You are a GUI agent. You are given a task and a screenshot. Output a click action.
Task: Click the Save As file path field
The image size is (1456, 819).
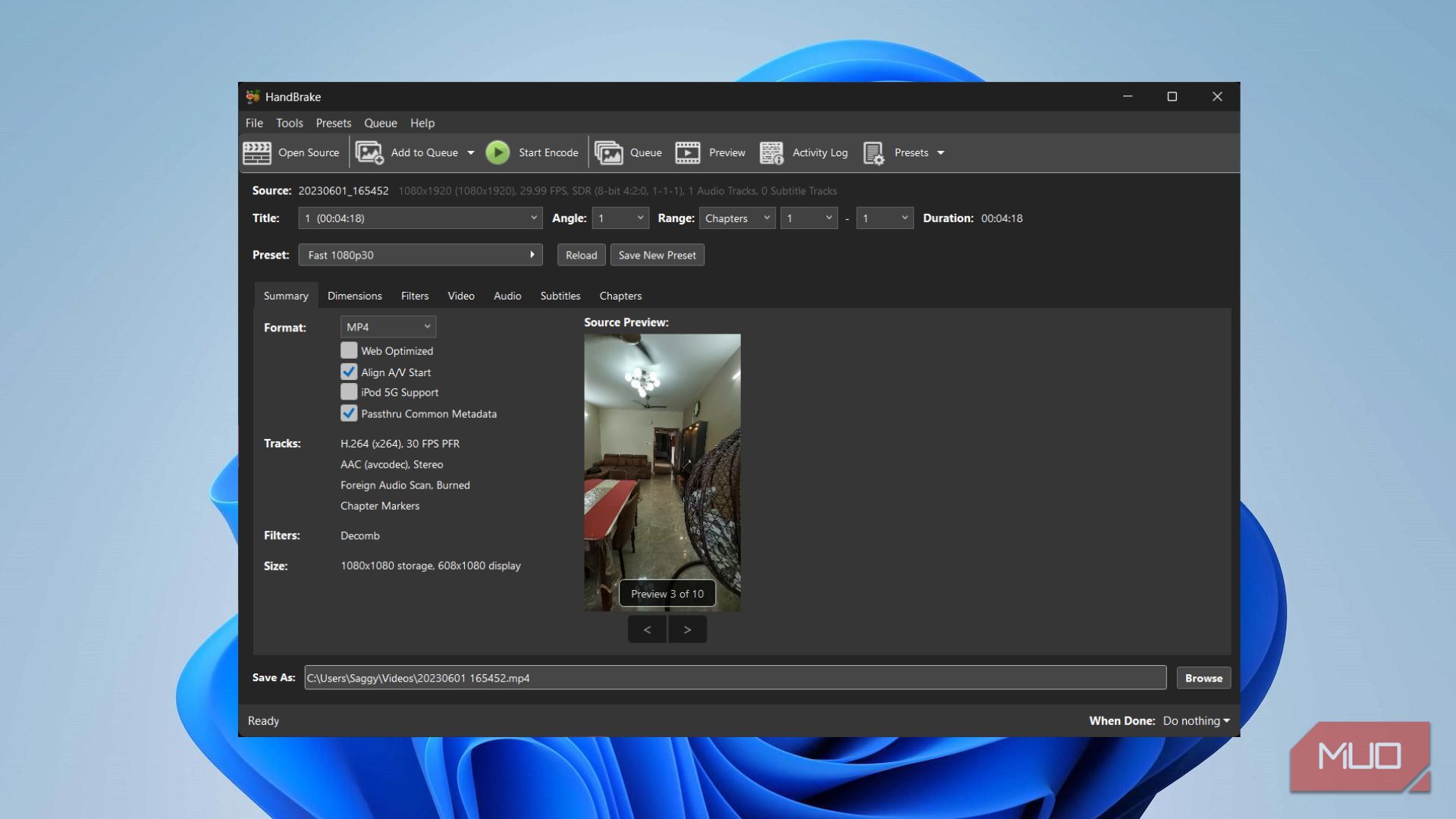735,678
